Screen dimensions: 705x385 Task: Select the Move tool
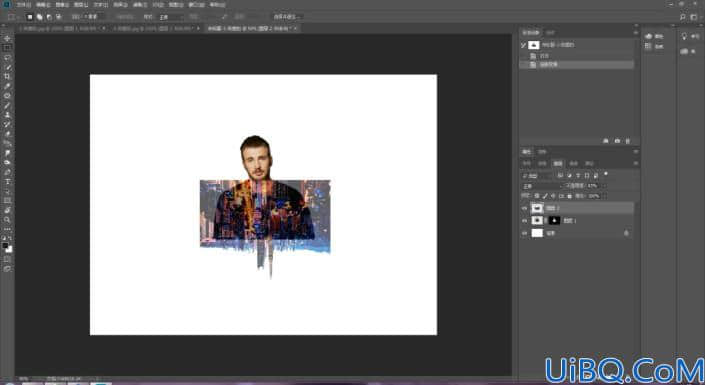[7, 38]
